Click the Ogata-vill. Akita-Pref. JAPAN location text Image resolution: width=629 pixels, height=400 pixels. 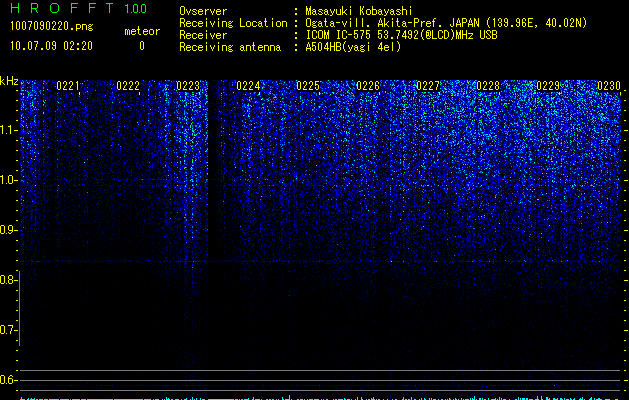[x=446, y=23]
